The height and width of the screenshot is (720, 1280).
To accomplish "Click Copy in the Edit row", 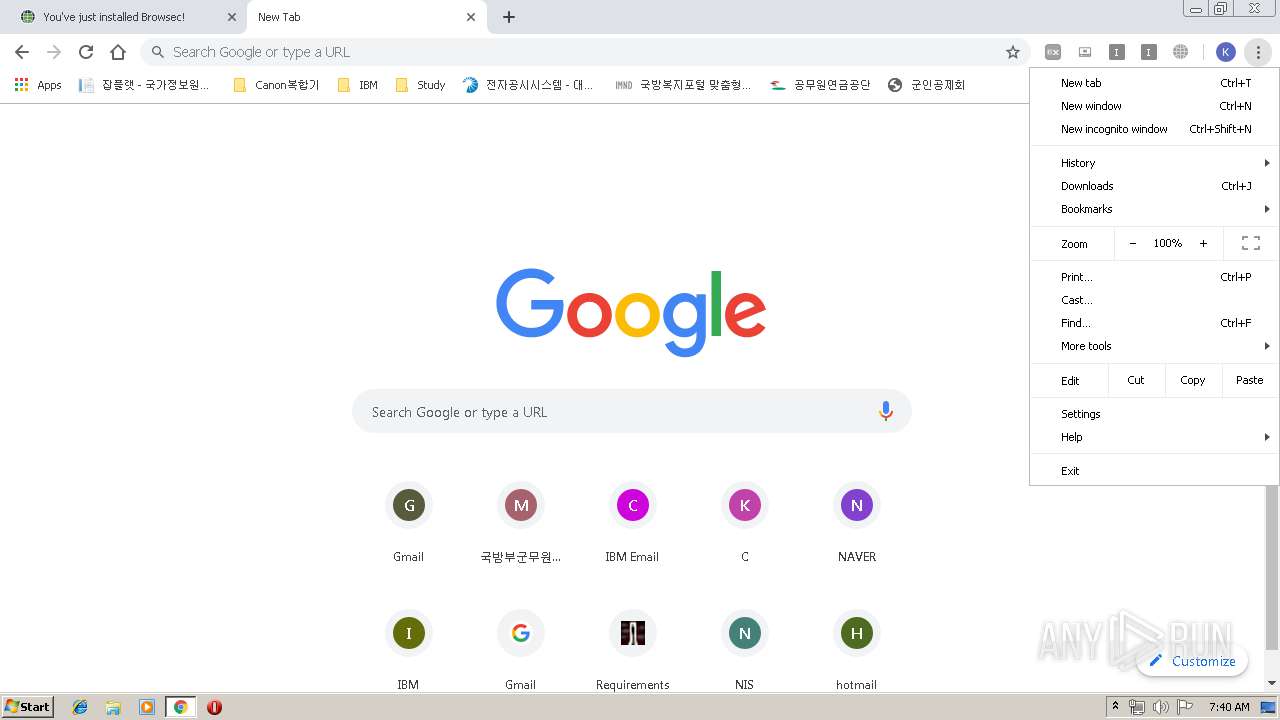I will (x=1193, y=380).
